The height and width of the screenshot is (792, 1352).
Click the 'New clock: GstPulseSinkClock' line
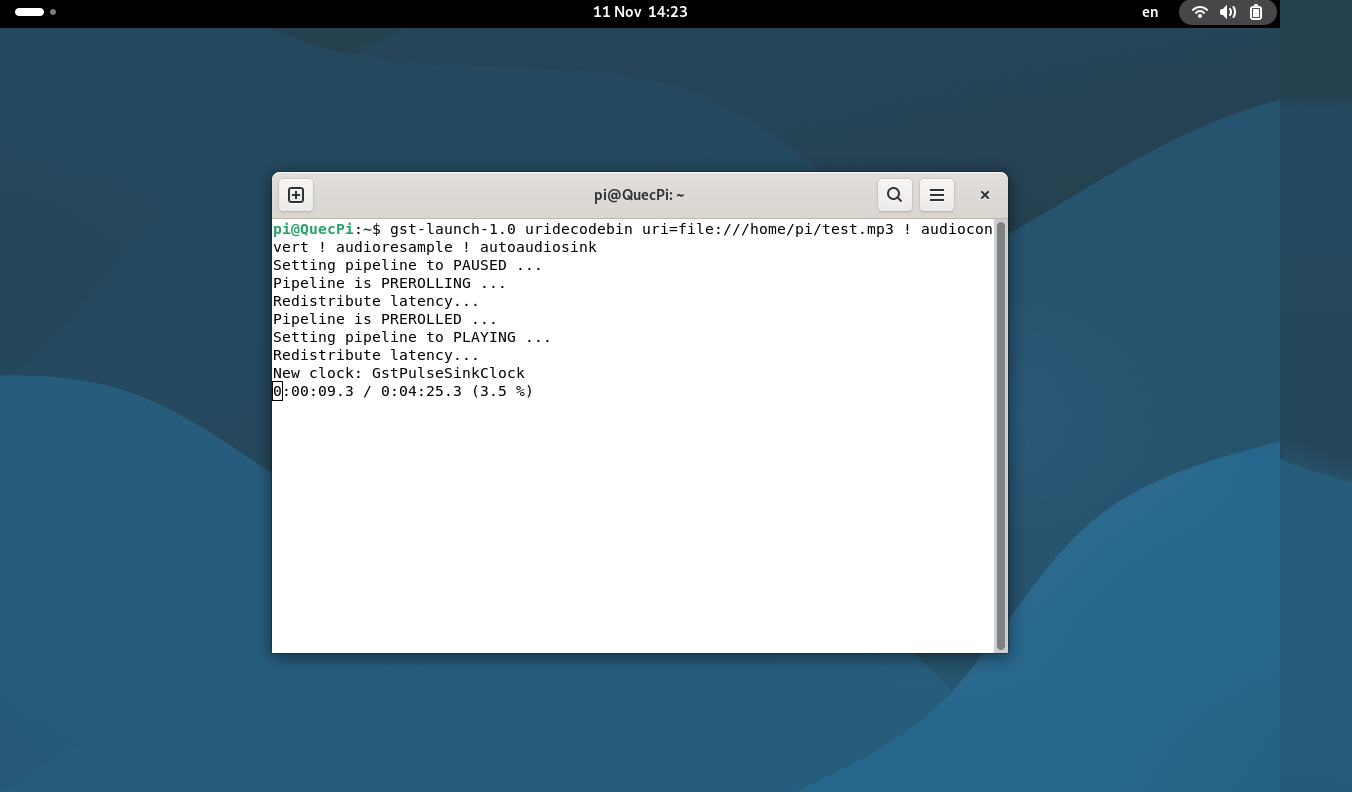pos(398,373)
